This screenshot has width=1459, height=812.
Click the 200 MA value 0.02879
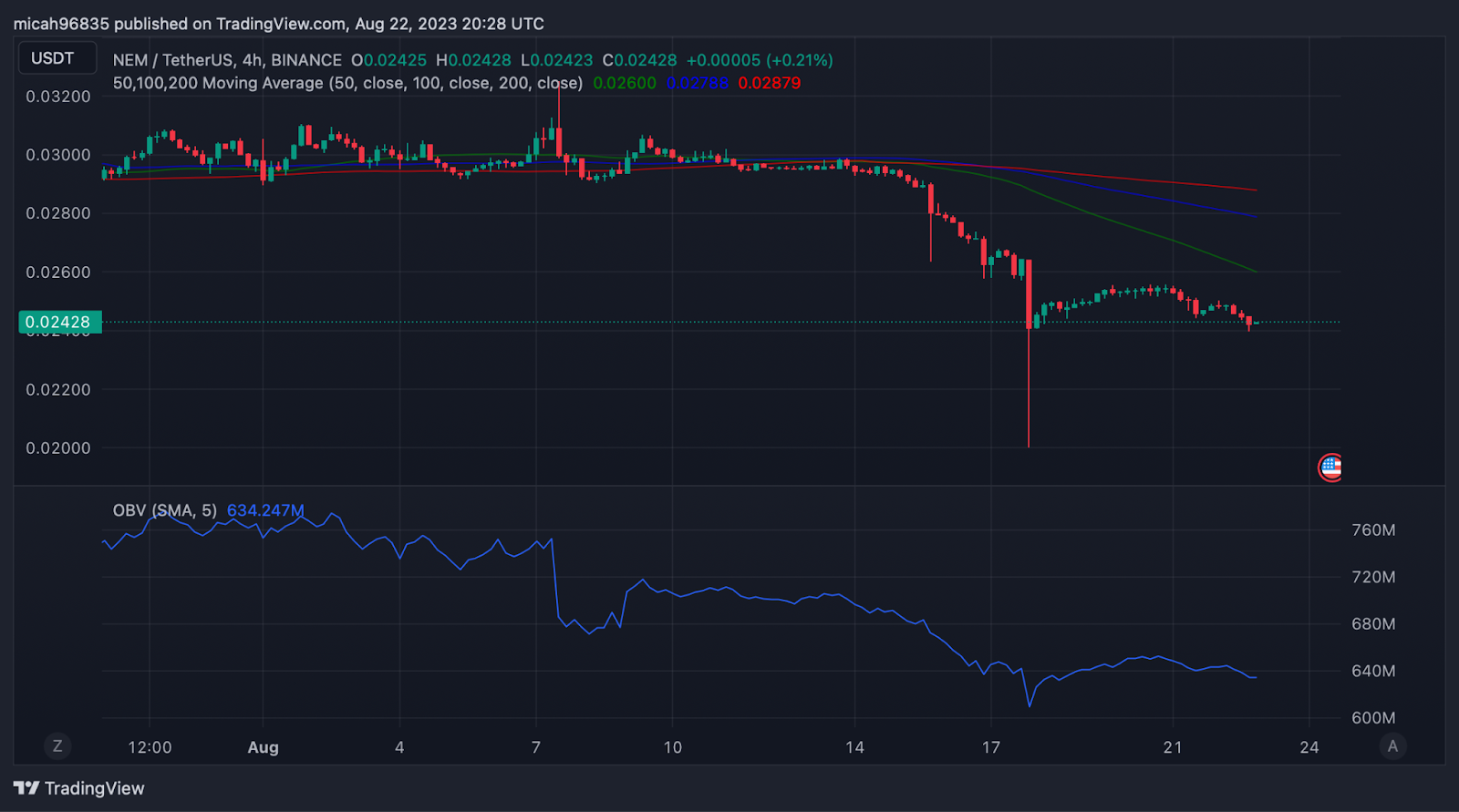coord(770,83)
